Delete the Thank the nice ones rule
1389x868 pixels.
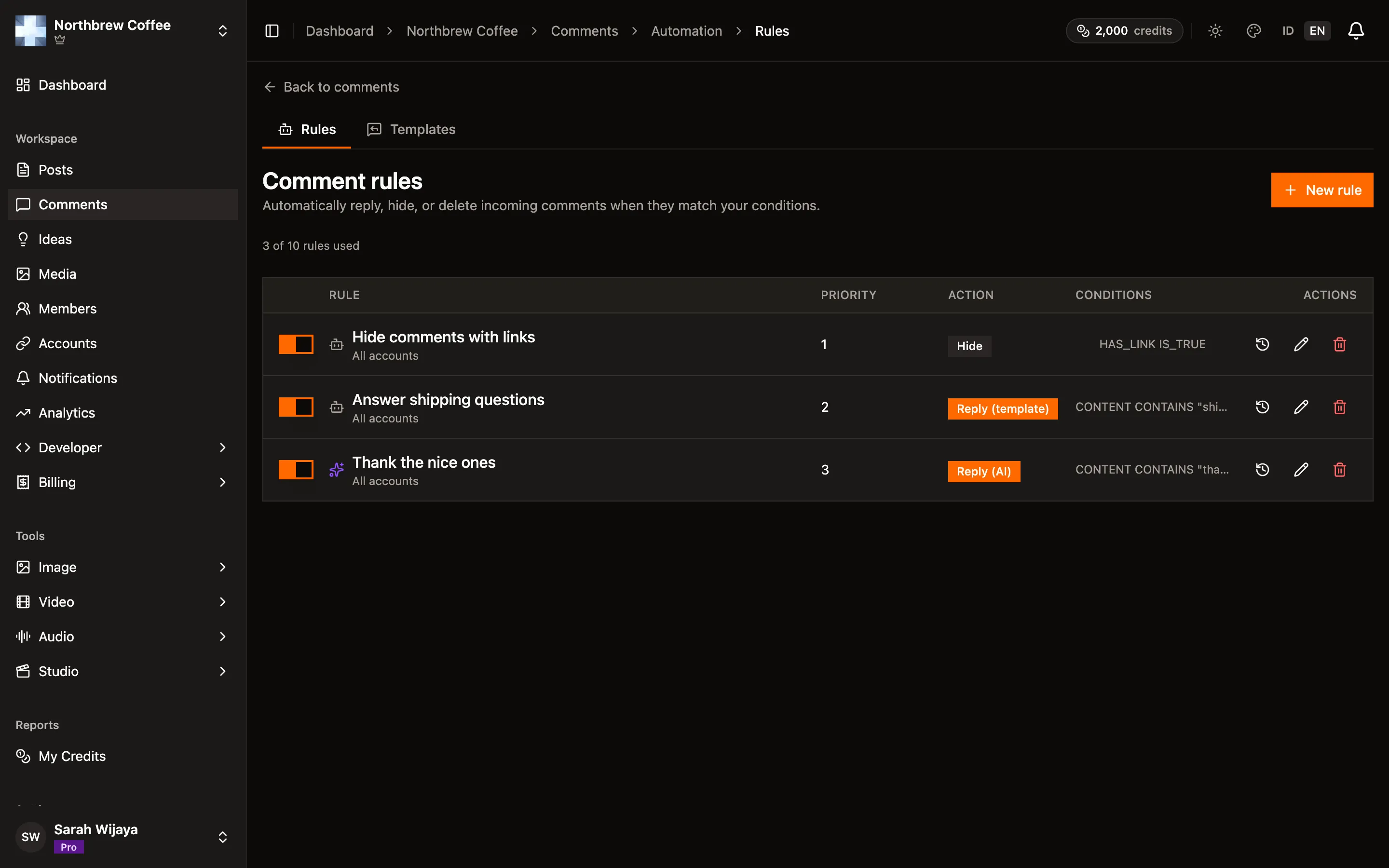click(x=1340, y=470)
